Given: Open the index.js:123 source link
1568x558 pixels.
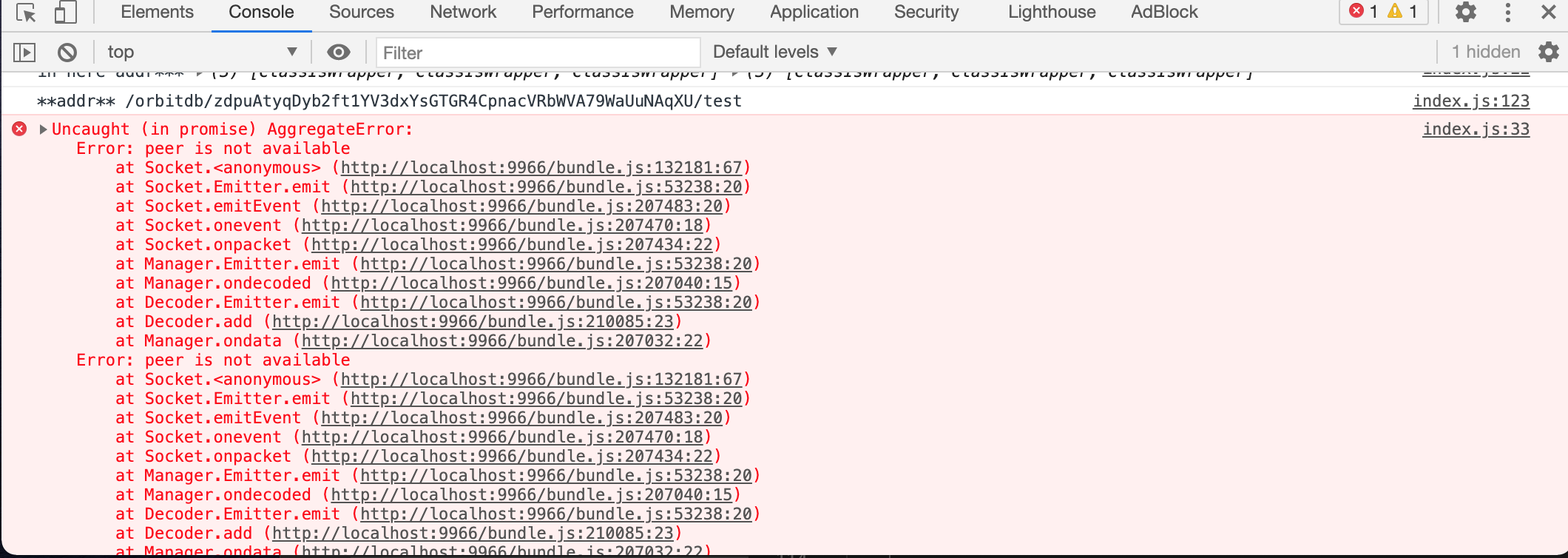Looking at the screenshot, I should coord(1470,101).
